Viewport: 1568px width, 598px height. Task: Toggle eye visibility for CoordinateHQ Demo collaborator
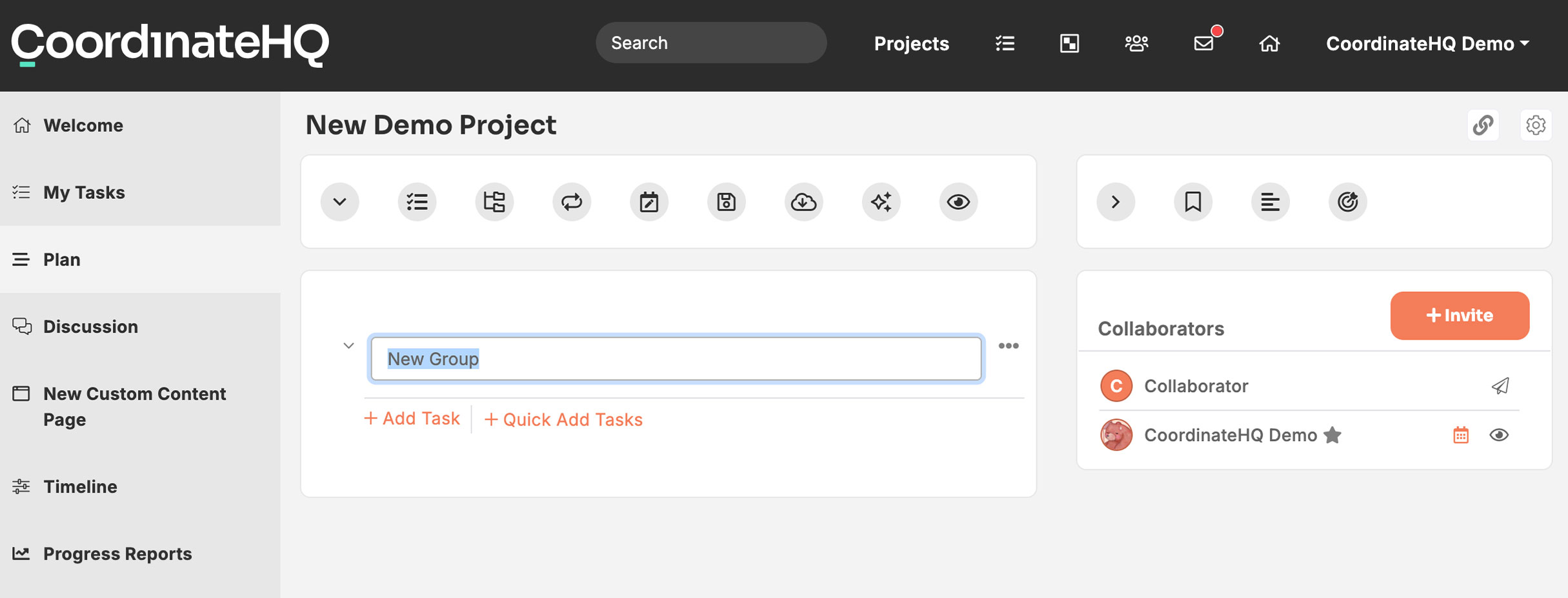1499,435
